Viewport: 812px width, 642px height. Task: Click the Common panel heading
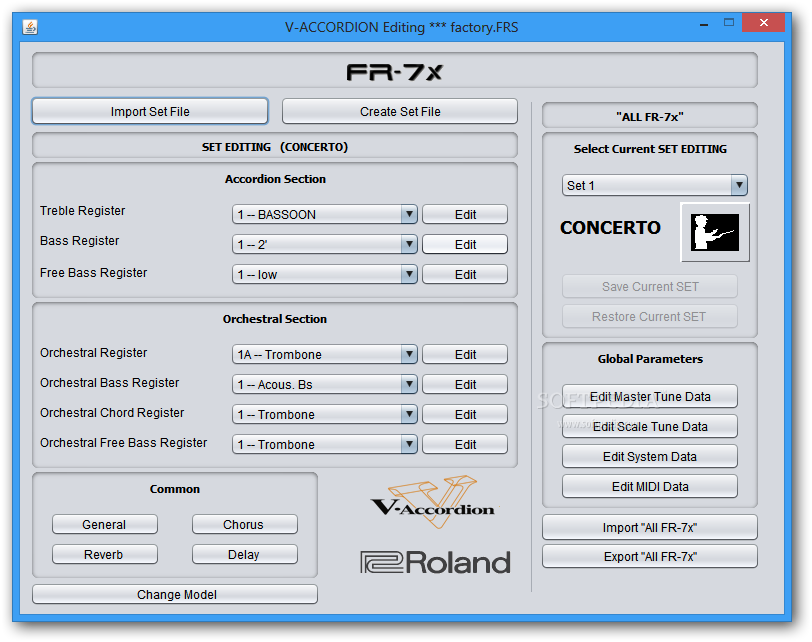[x=175, y=489]
